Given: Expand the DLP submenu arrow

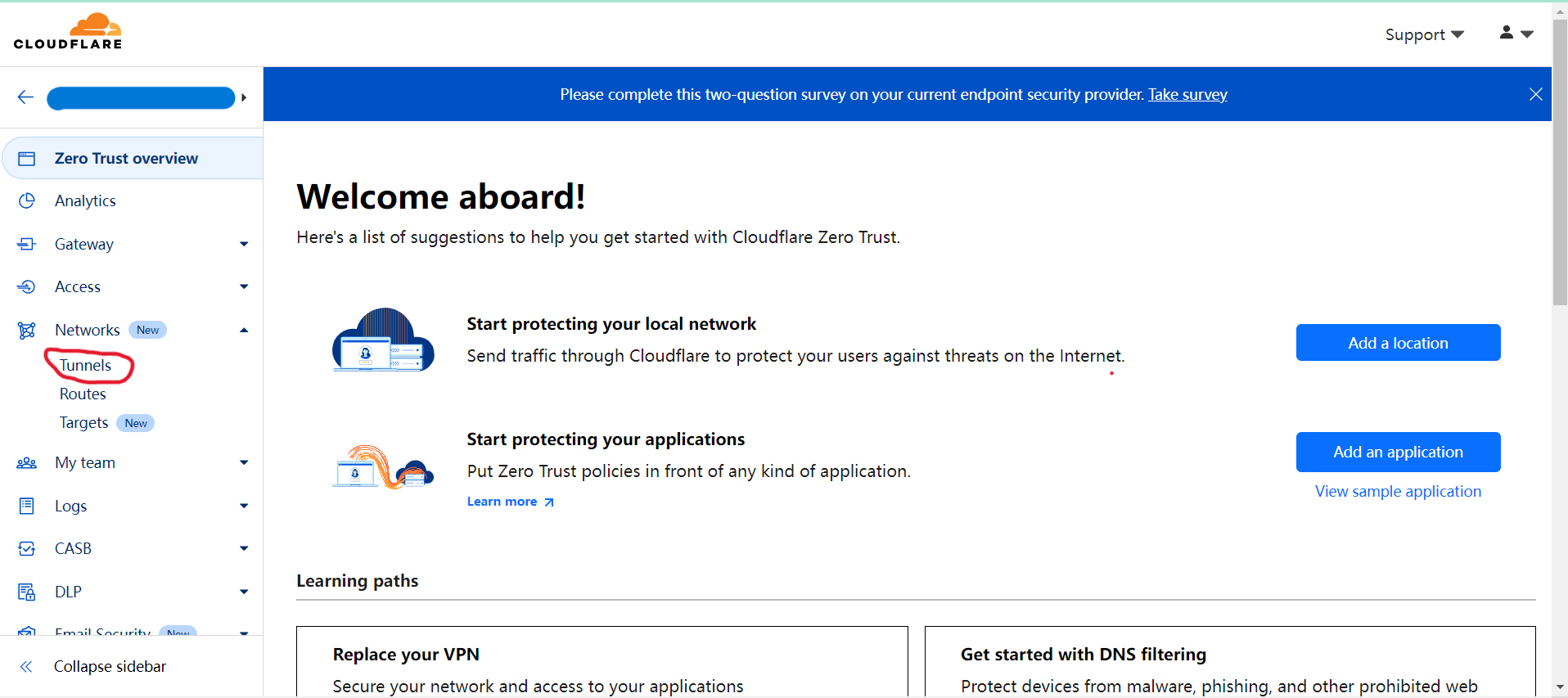Looking at the screenshot, I should [x=244, y=592].
